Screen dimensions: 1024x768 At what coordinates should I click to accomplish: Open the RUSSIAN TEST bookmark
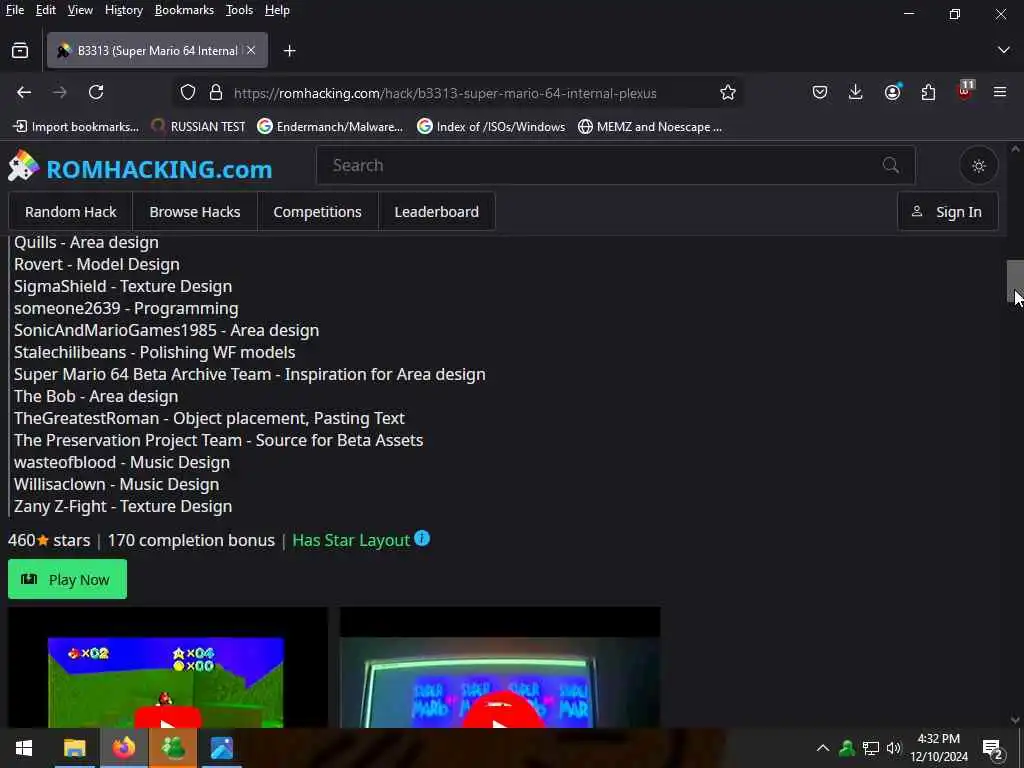coord(199,127)
